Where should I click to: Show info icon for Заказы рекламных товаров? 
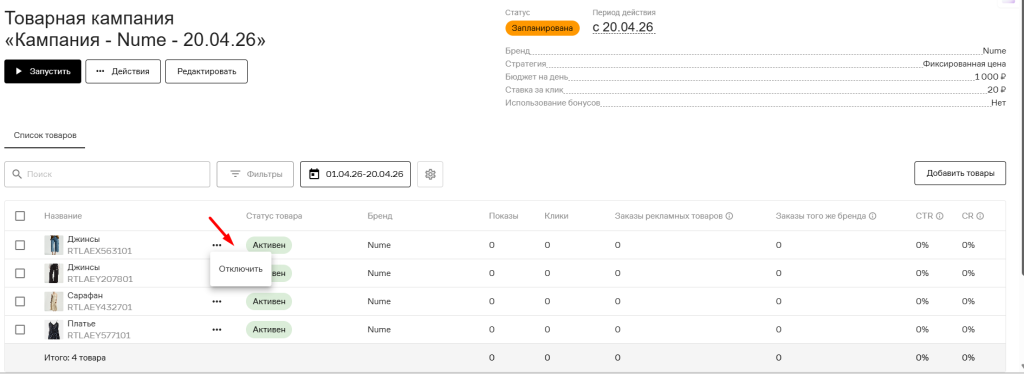click(729, 216)
